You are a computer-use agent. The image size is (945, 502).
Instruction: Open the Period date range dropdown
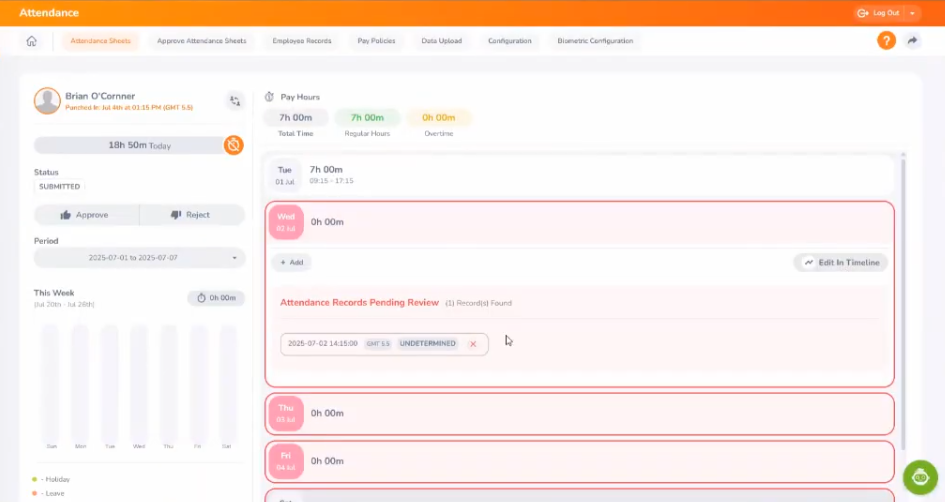coord(139,258)
